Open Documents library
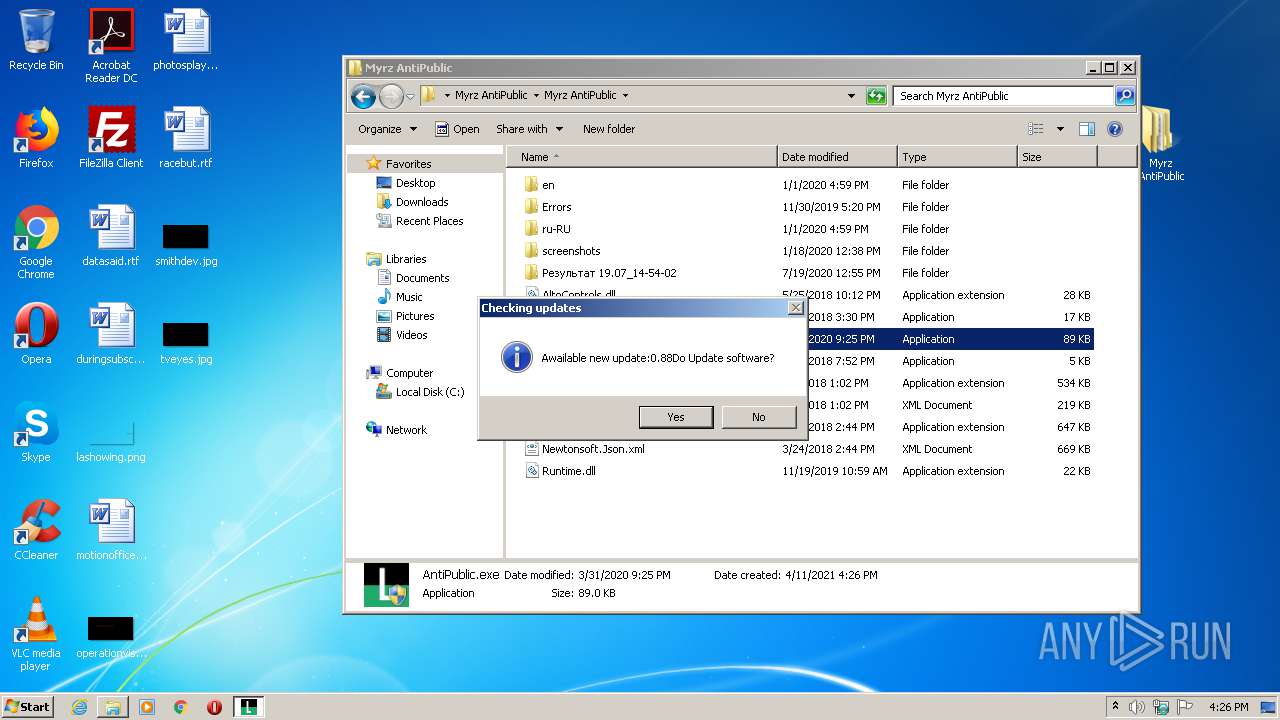Image resolution: width=1280 pixels, height=720 pixels. point(422,278)
